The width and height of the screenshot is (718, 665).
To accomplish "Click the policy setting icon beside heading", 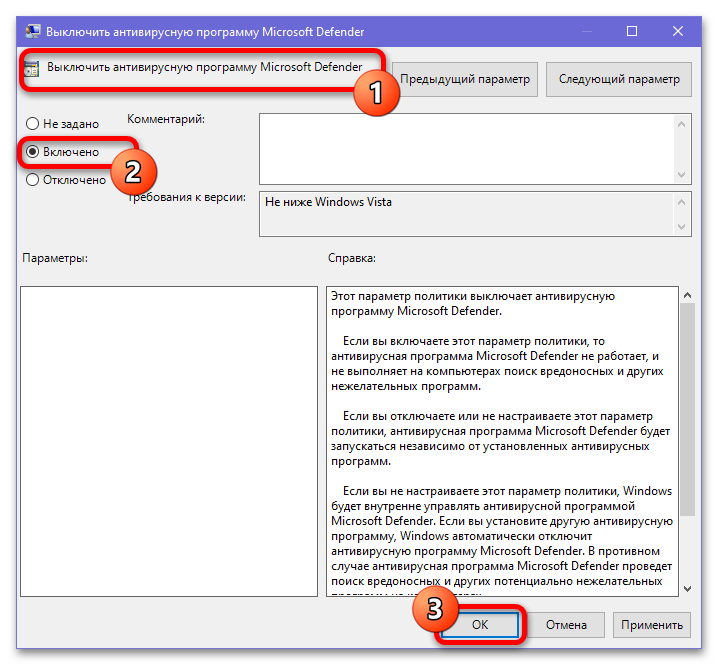I will point(32,68).
